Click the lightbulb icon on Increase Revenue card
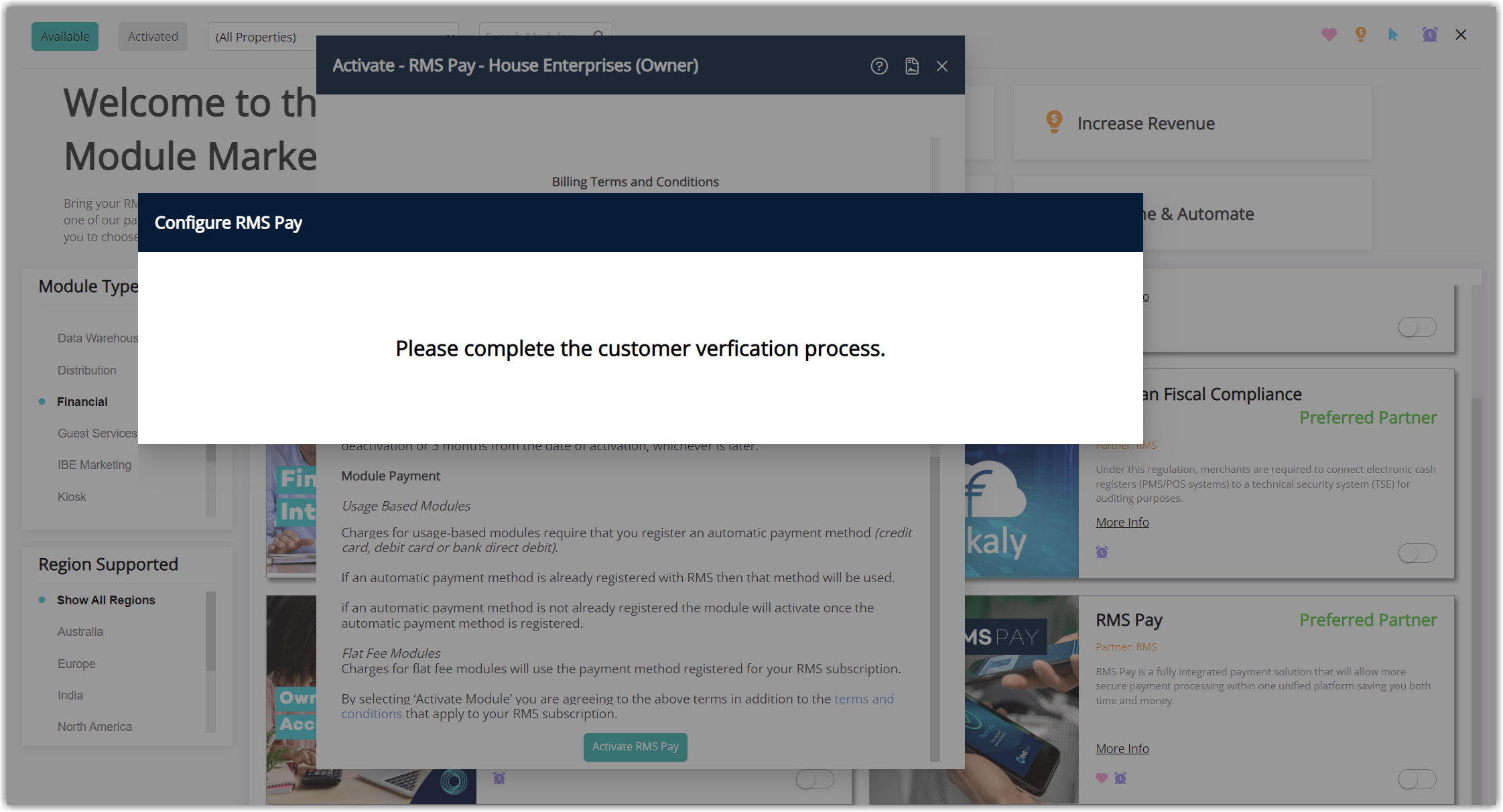Image resolution: width=1503 pixels, height=812 pixels. pos(1054,123)
